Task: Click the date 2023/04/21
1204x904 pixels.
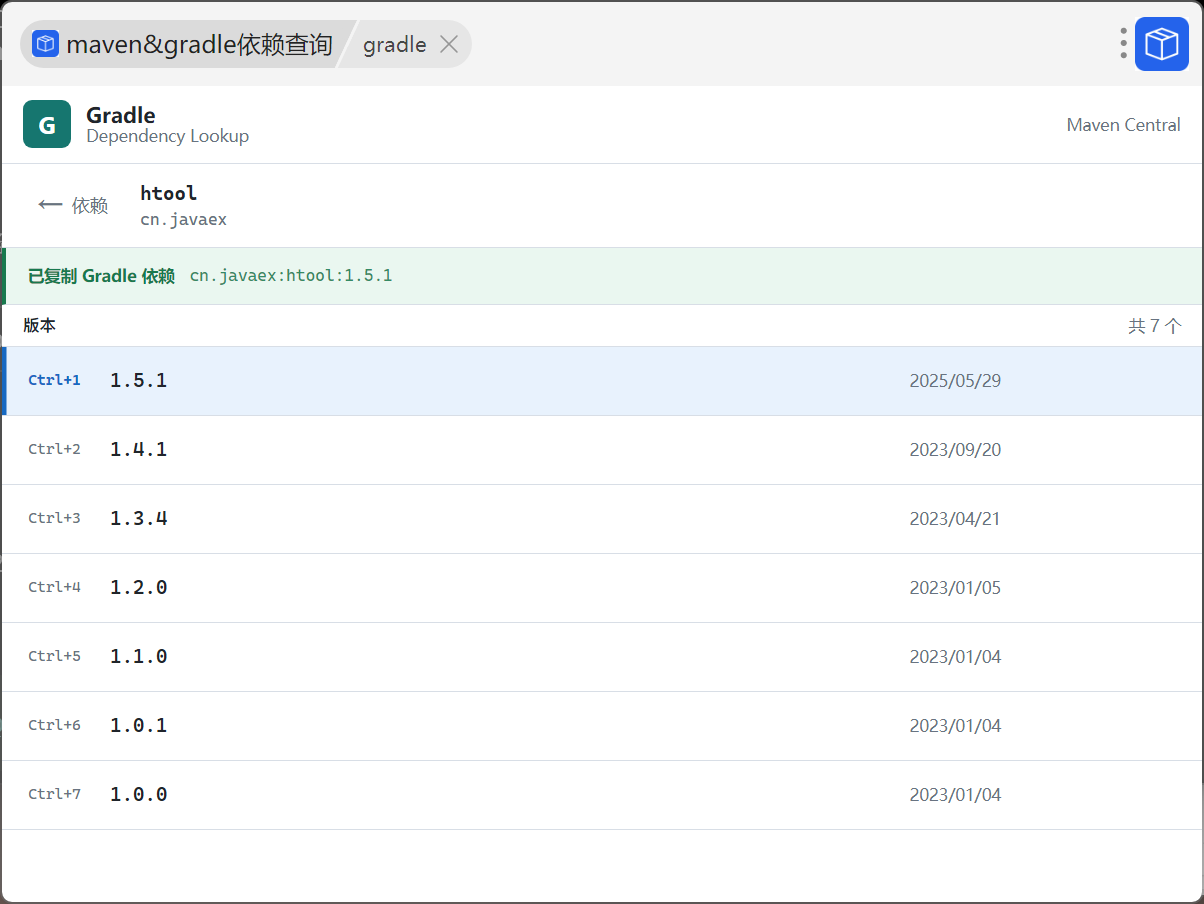Action: click(955, 519)
